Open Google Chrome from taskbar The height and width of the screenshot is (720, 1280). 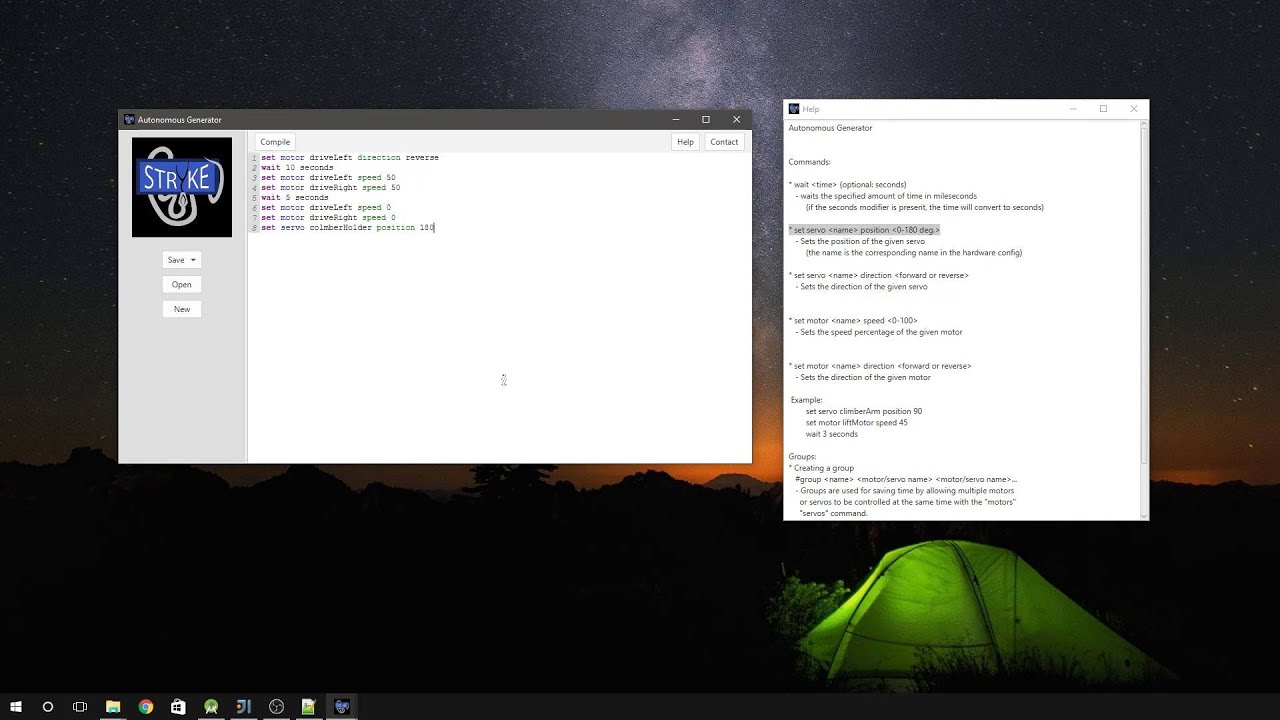click(146, 707)
